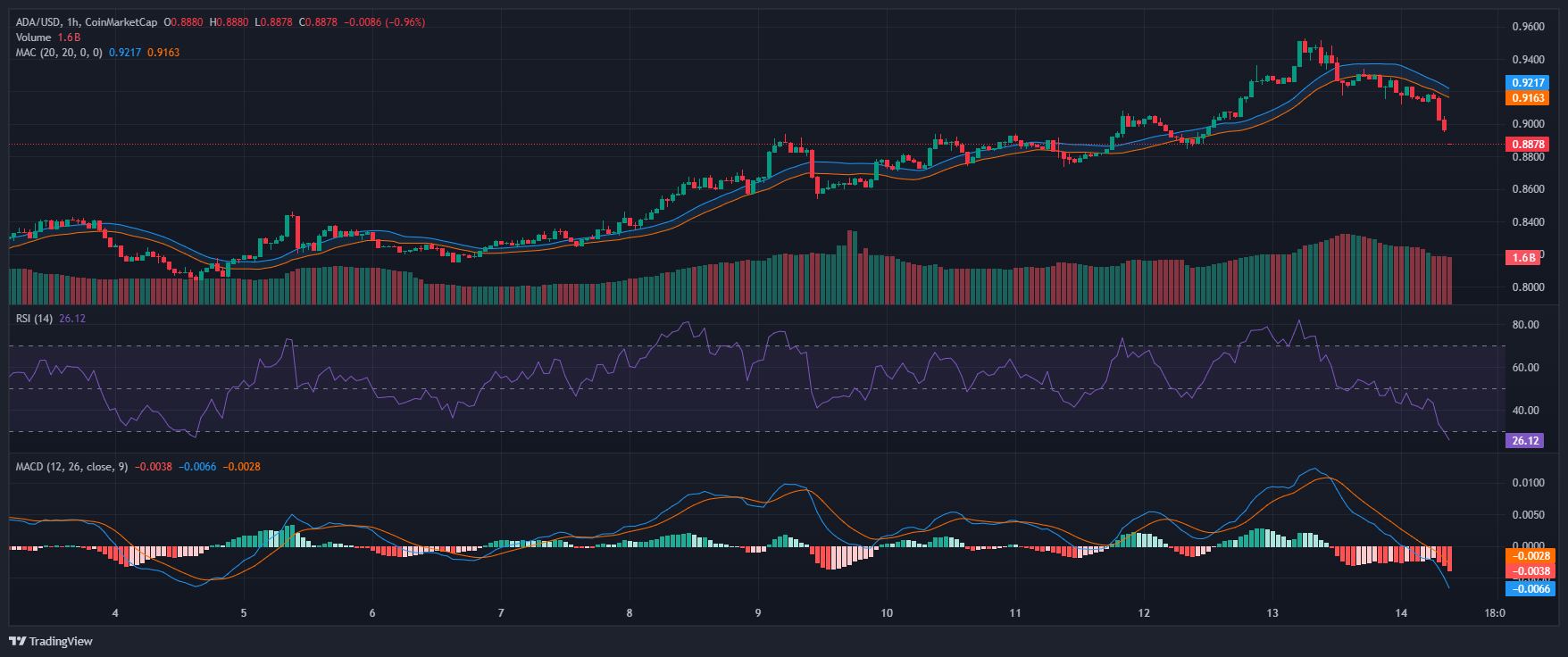Screen dimensions: 1568x657
Task: Click the blue 0.9217 price tag
Action: click(x=1527, y=83)
